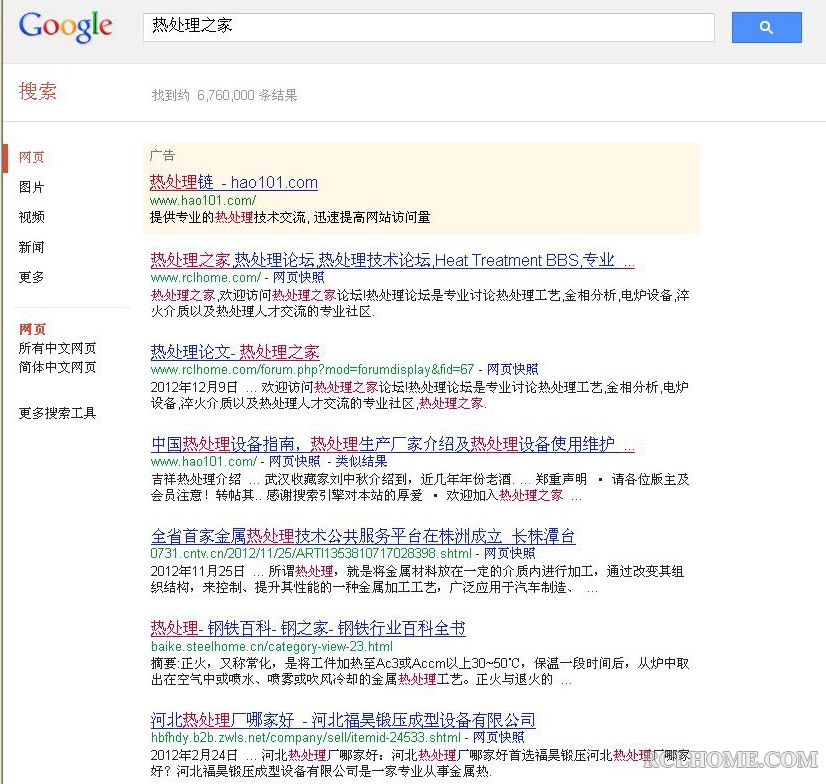Screen dimensions: 826x784
Task: Click the URL baike.steelhome.cn/category-view-23.html
Action: point(272,646)
